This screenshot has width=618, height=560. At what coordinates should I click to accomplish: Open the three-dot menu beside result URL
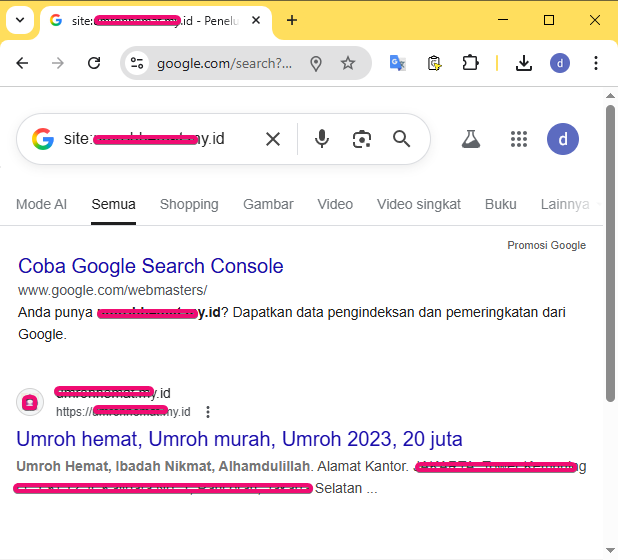tap(208, 412)
